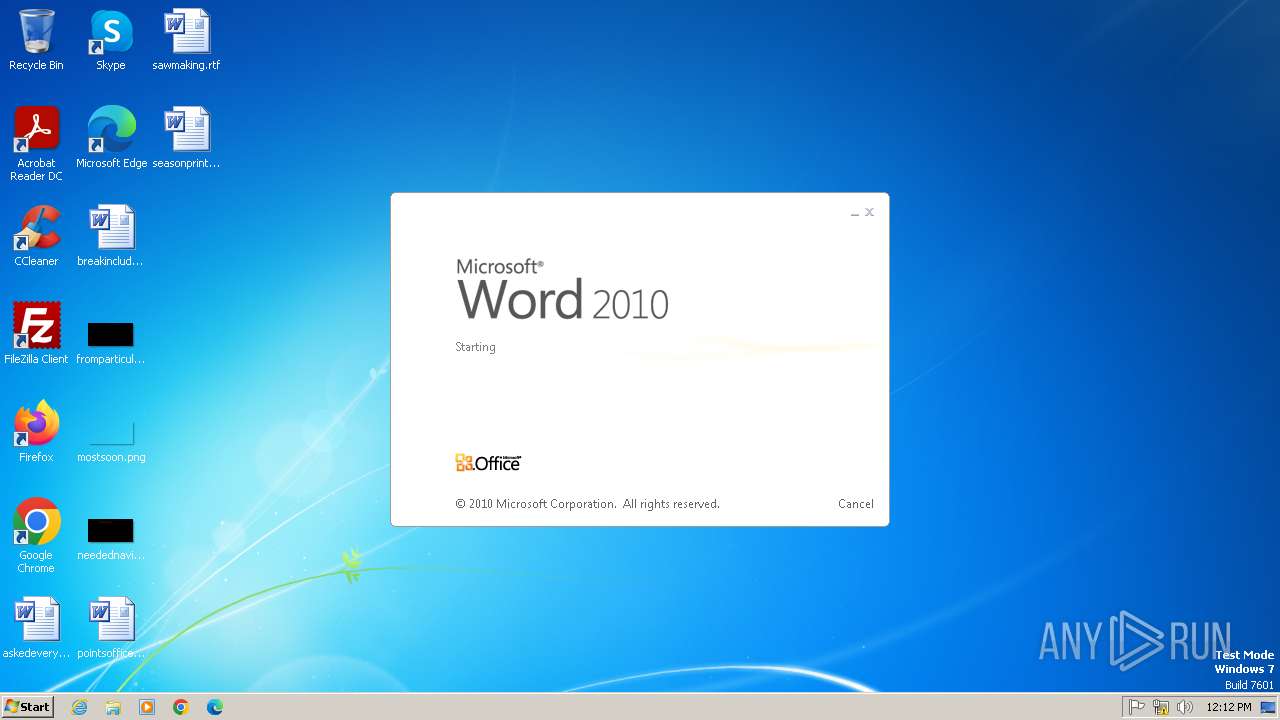This screenshot has width=1280, height=720.
Task: Click the 2010 Microsoft Corporation copyright text
Action: pos(587,504)
